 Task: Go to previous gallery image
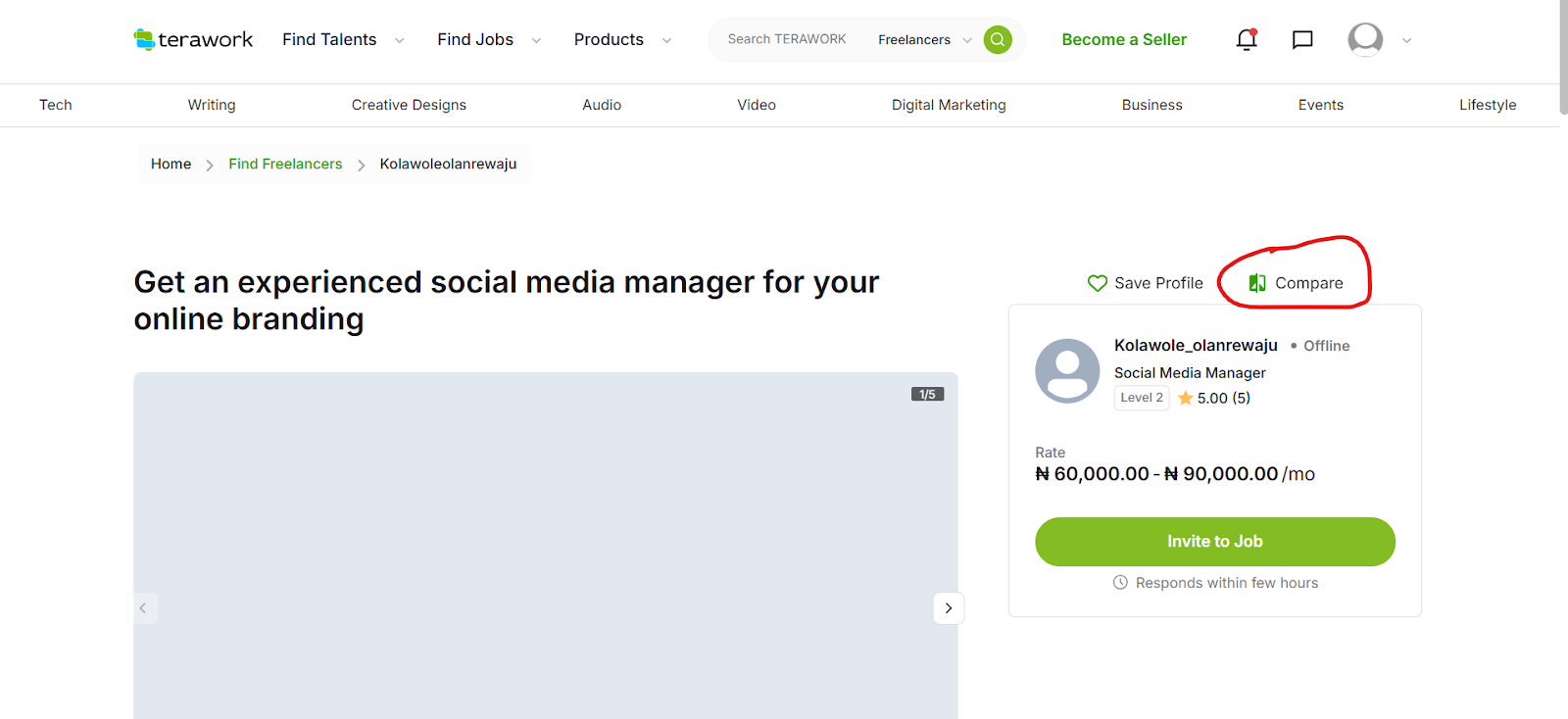point(143,608)
